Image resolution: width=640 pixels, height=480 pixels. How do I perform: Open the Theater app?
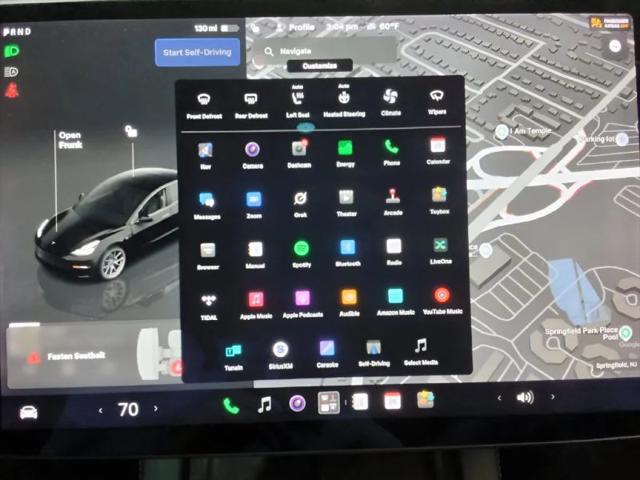click(347, 203)
